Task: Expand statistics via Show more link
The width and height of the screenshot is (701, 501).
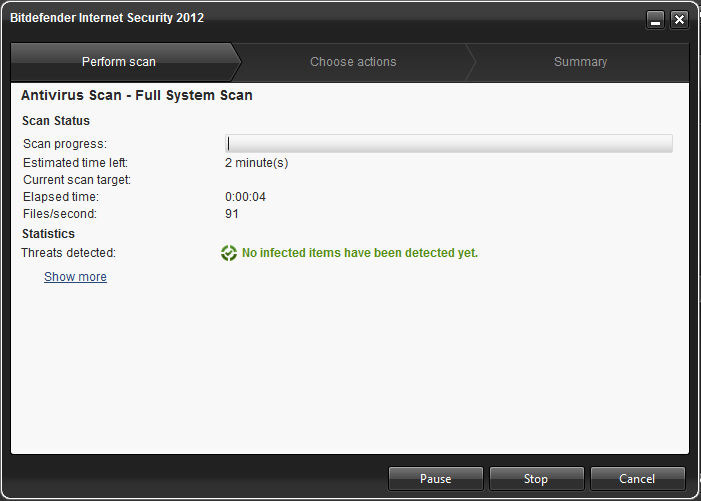Action: coord(75,277)
